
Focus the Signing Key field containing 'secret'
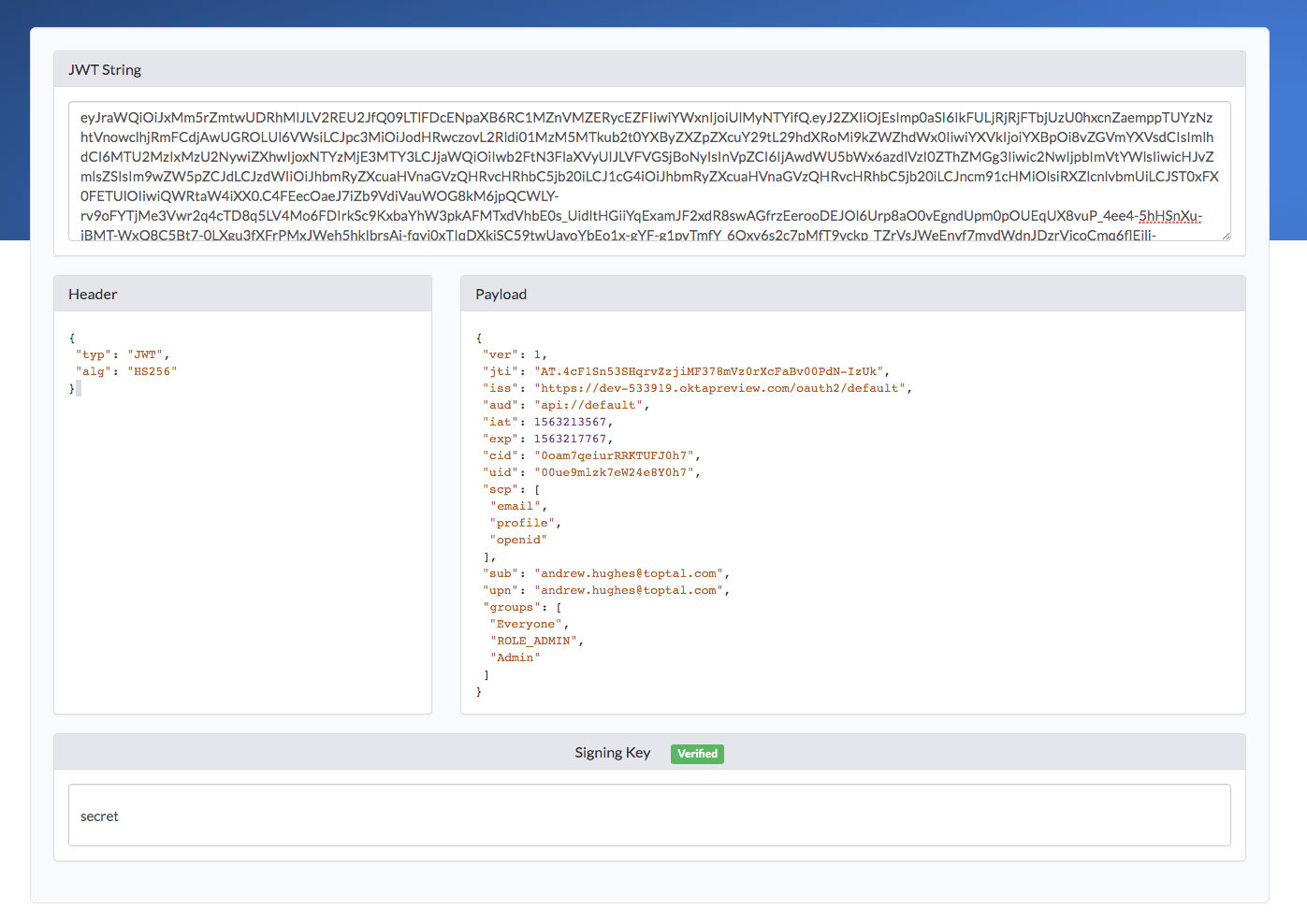(649, 816)
